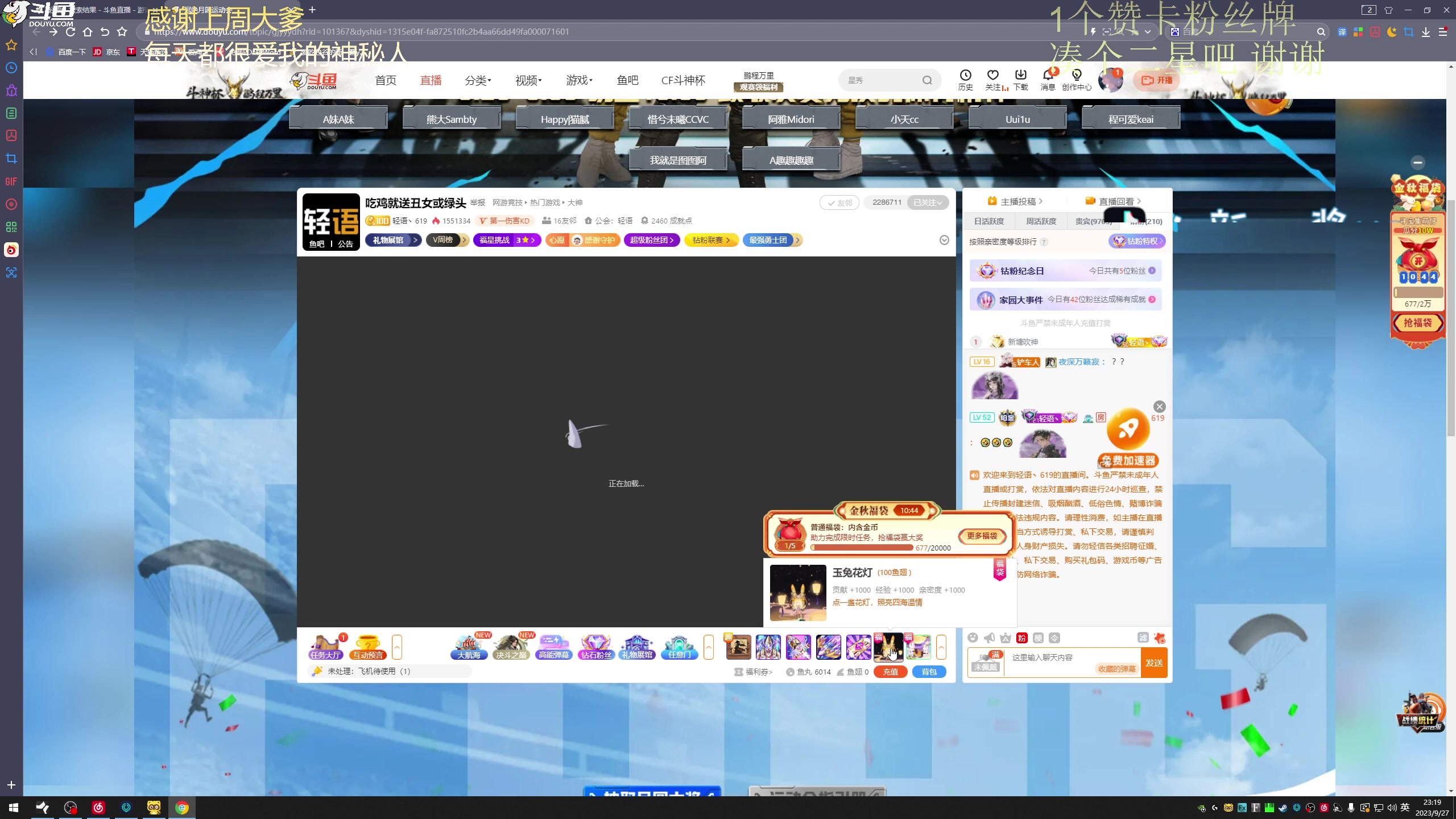Expand the 分类 category dropdown
1456x819 pixels.
(478, 80)
